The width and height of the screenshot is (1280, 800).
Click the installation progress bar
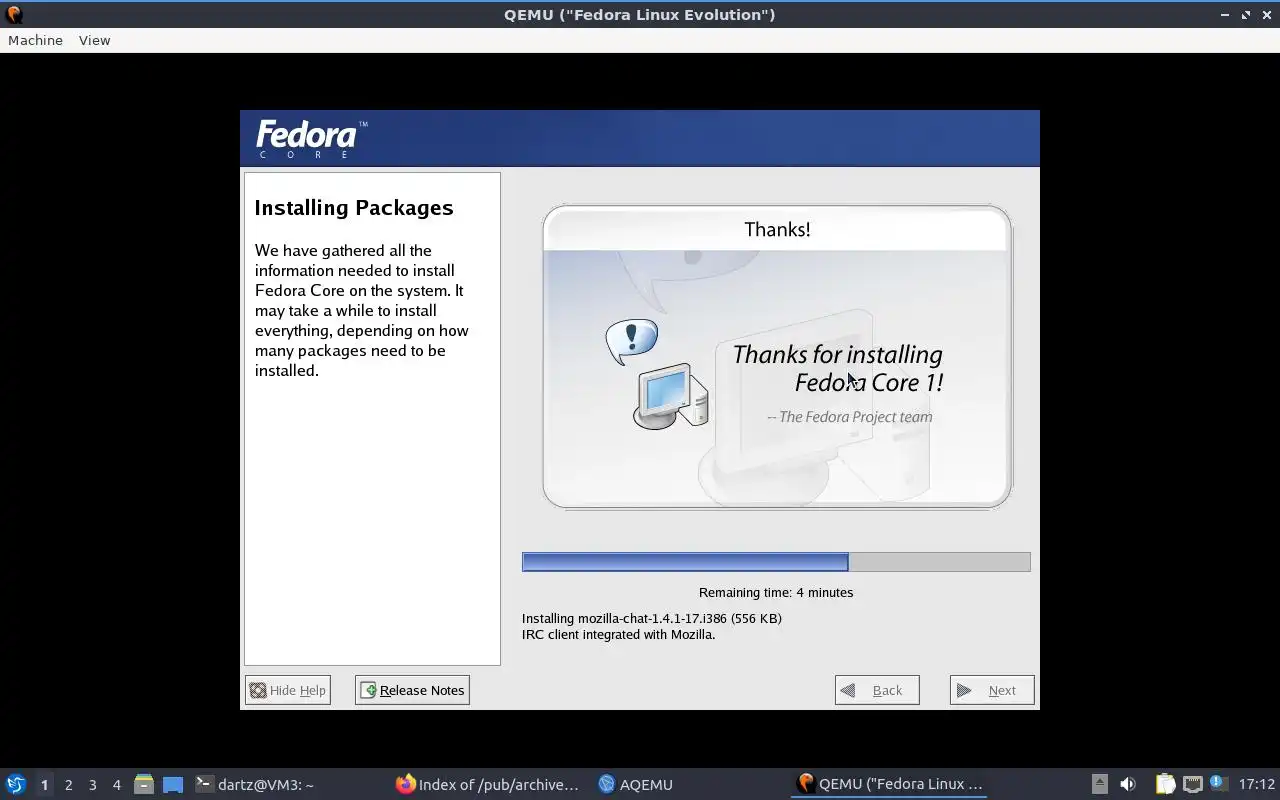pos(776,562)
